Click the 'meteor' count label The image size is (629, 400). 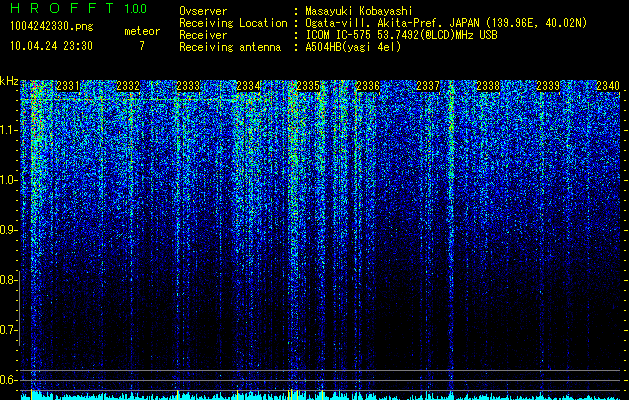(142, 31)
